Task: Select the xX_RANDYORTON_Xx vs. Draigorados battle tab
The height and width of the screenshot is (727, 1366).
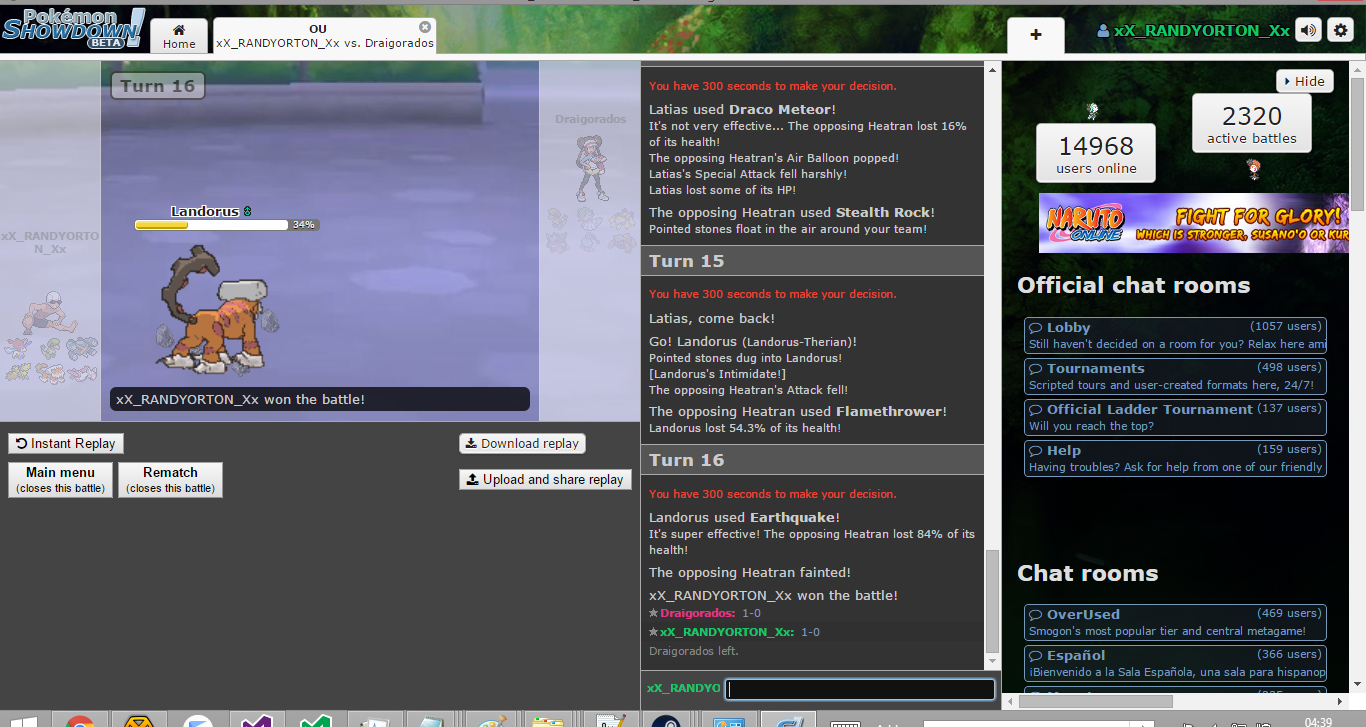Action: (325, 36)
